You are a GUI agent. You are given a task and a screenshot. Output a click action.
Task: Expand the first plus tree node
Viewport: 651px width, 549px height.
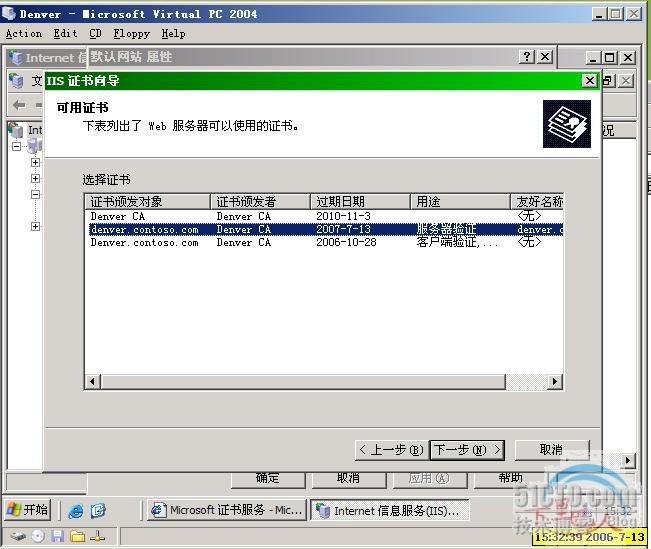pyautogui.click(x=36, y=162)
